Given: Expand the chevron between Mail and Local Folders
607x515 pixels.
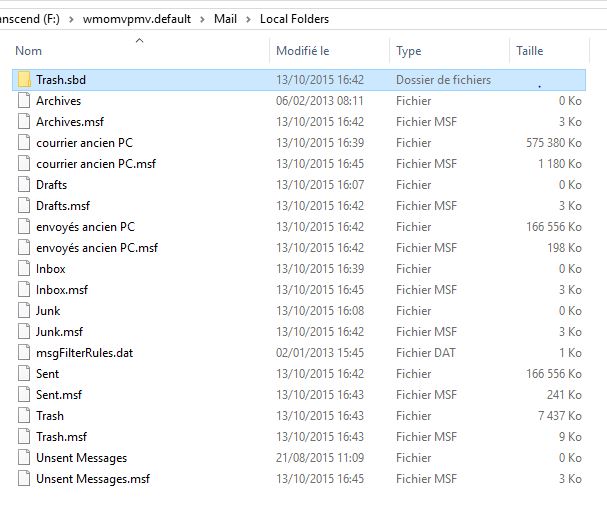Looking at the screenshot, I should click(x=250, y=19).
